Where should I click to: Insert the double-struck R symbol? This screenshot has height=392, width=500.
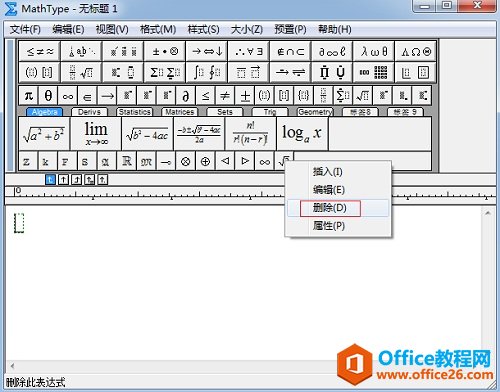127,161
